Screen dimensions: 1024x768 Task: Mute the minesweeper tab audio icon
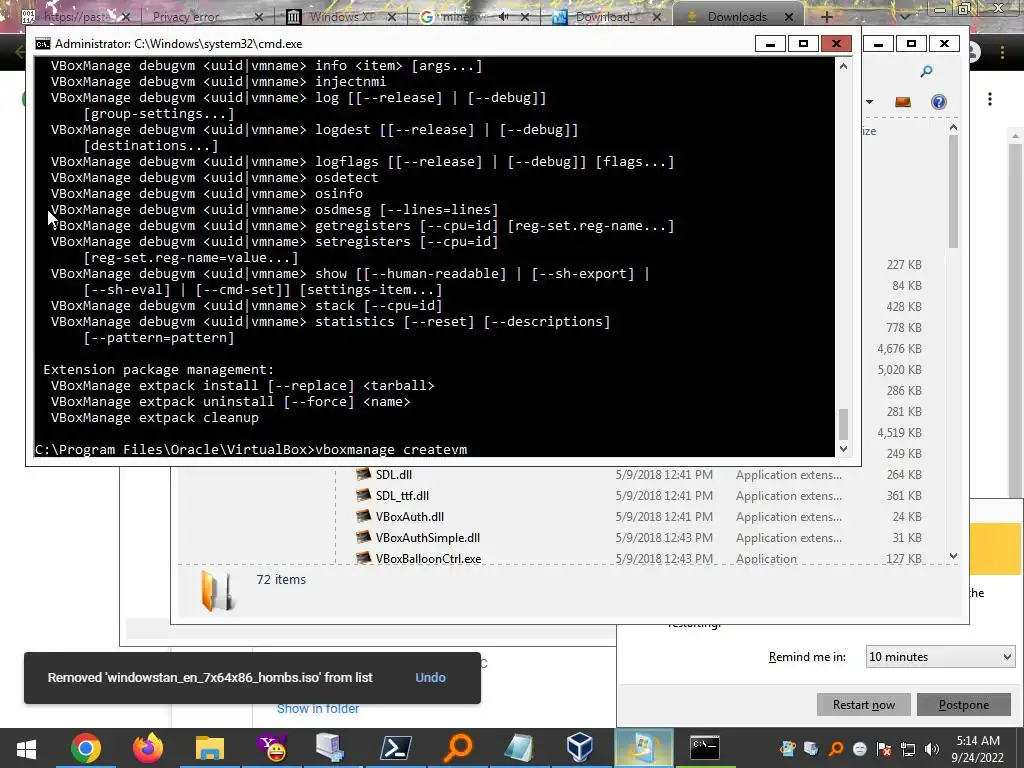tap(504, 17)
